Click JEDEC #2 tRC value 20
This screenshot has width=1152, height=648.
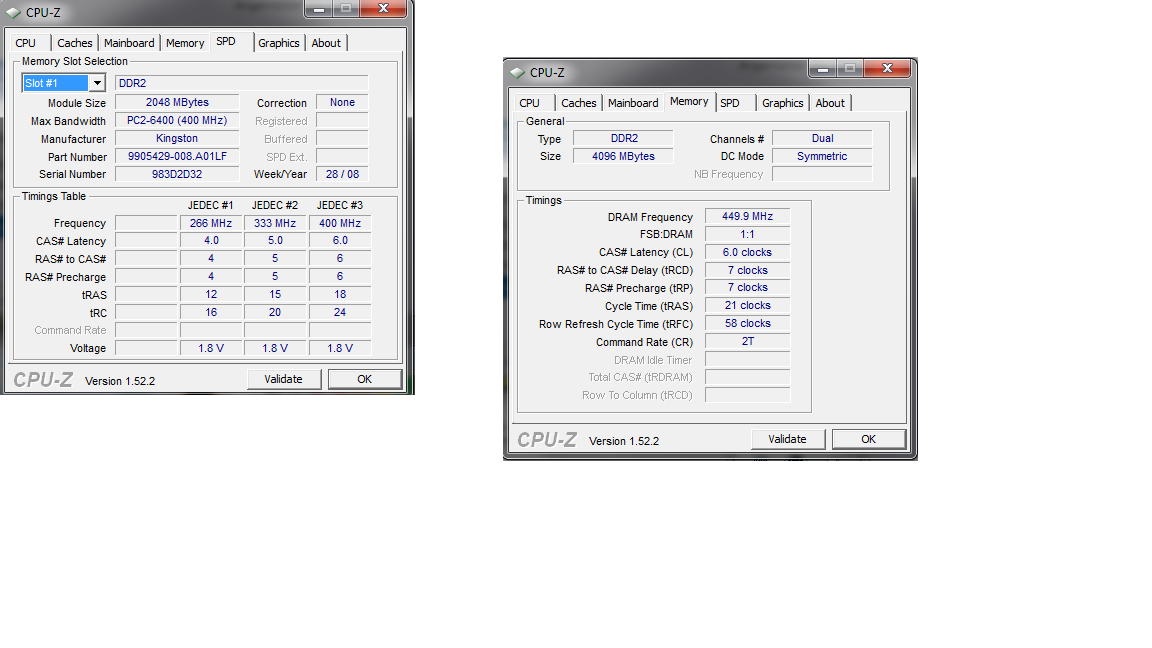point(275,312)
